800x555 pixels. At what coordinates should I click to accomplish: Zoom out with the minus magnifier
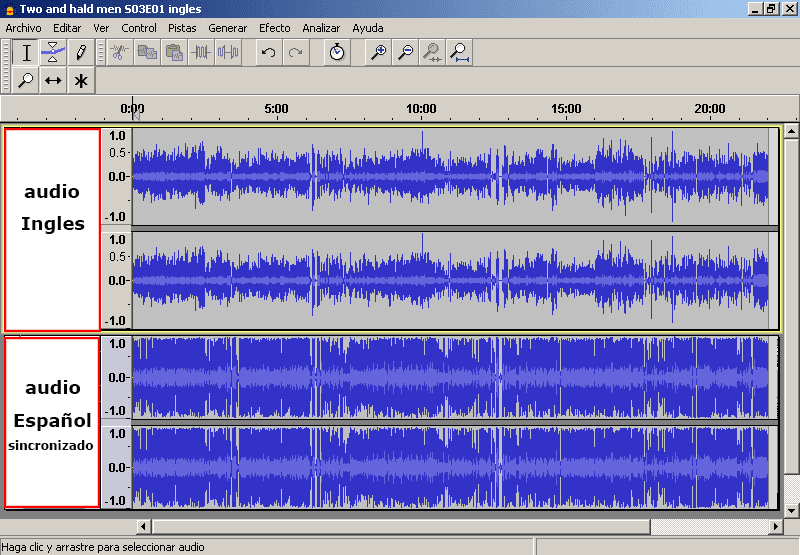(405, 53)
